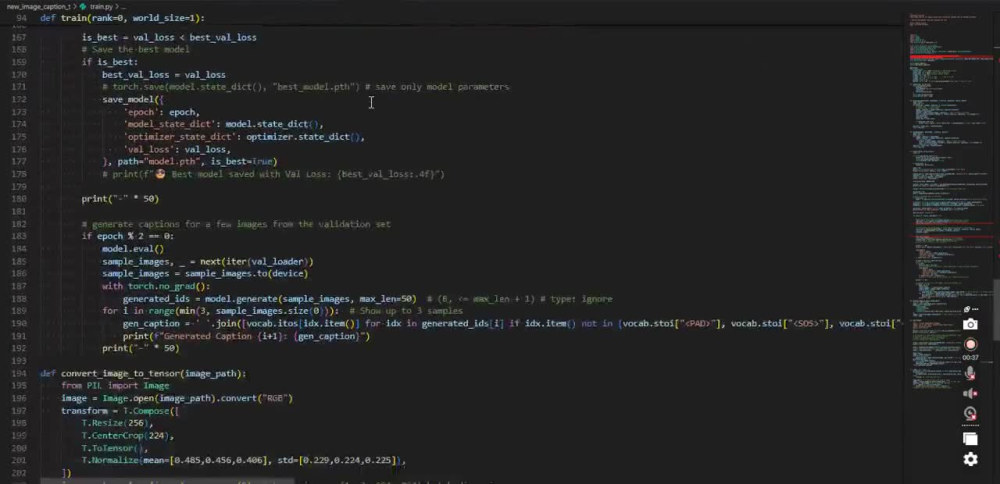Viewport: 1000px width, 484px height.
Task: Place cursor on 'is_best = val_loss < best_val_loss'
Action: click(x=169, y=37)
